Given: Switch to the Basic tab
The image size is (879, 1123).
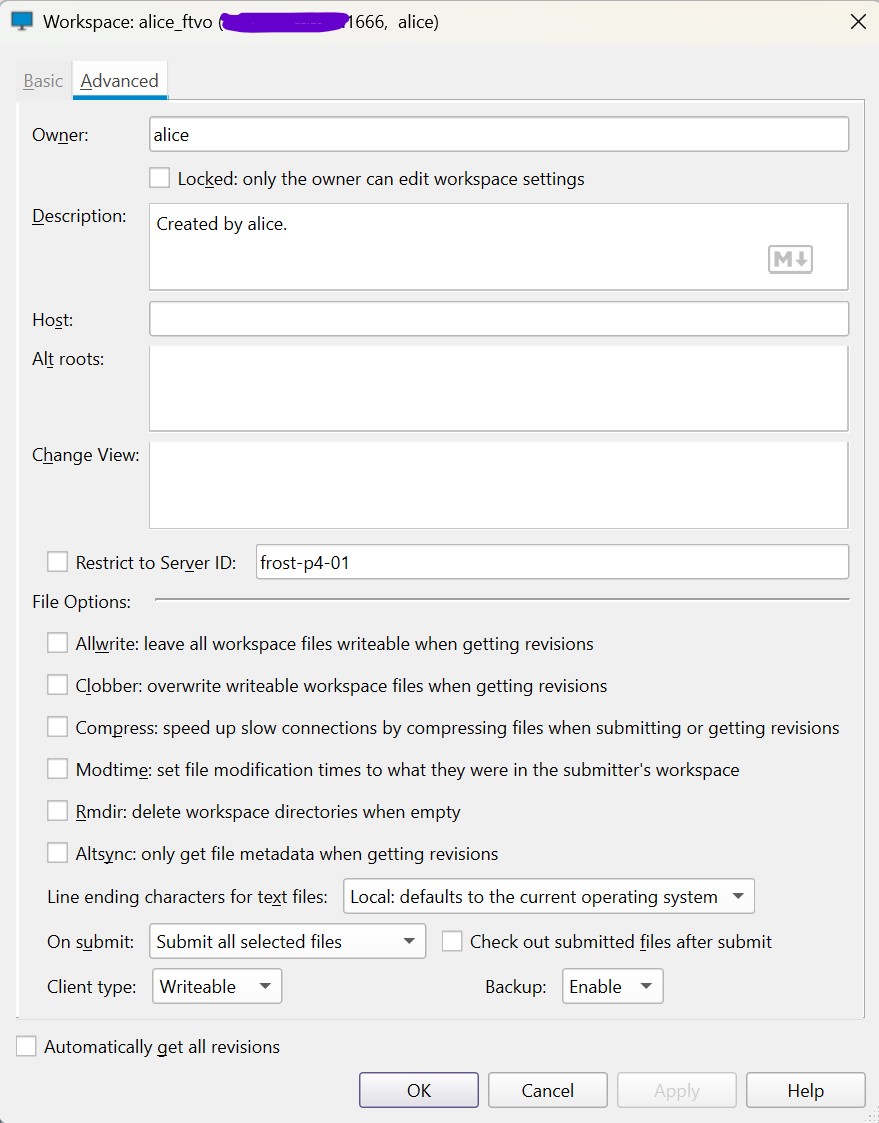Looking at the screenshot, I should click(x=43, y=81).
